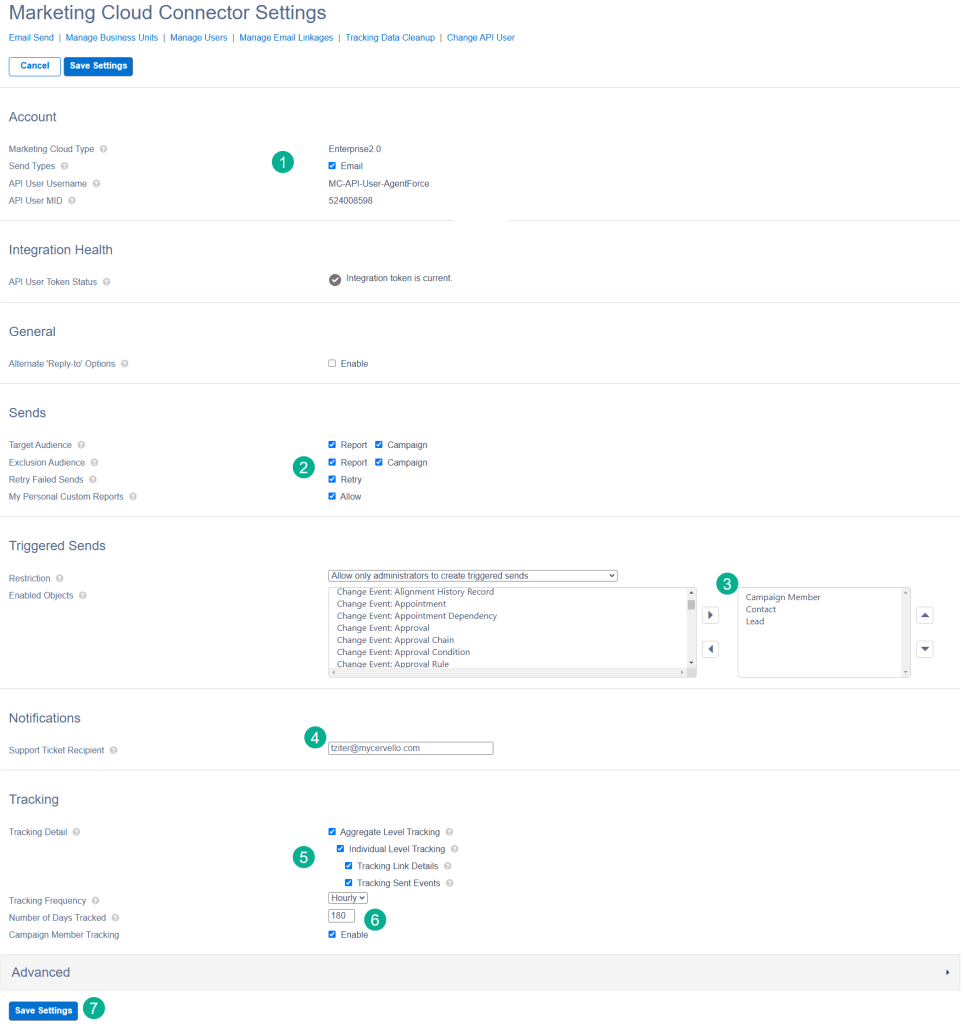The height and width of the screenshot is (1024, 963).
Task: Click the Number of Days Tracked field
Action: click(341, 916)
